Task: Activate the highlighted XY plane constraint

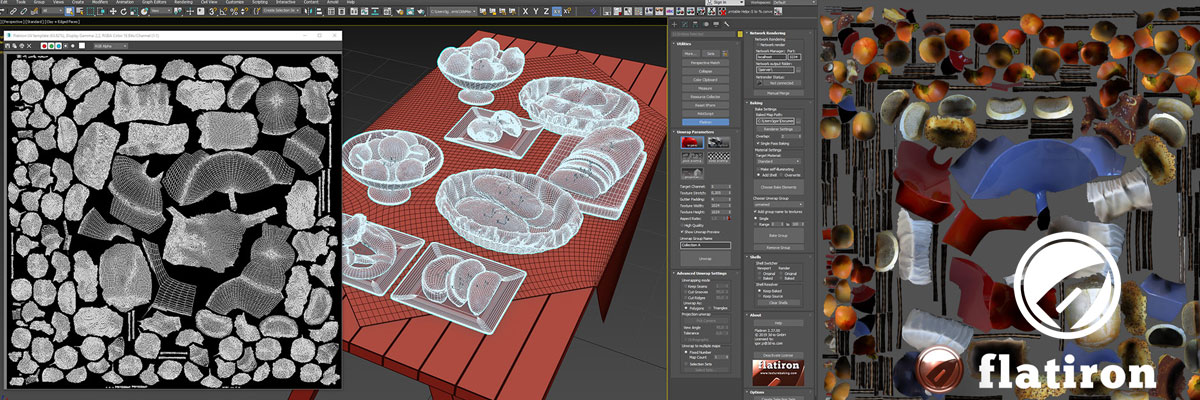Action: 557,11
